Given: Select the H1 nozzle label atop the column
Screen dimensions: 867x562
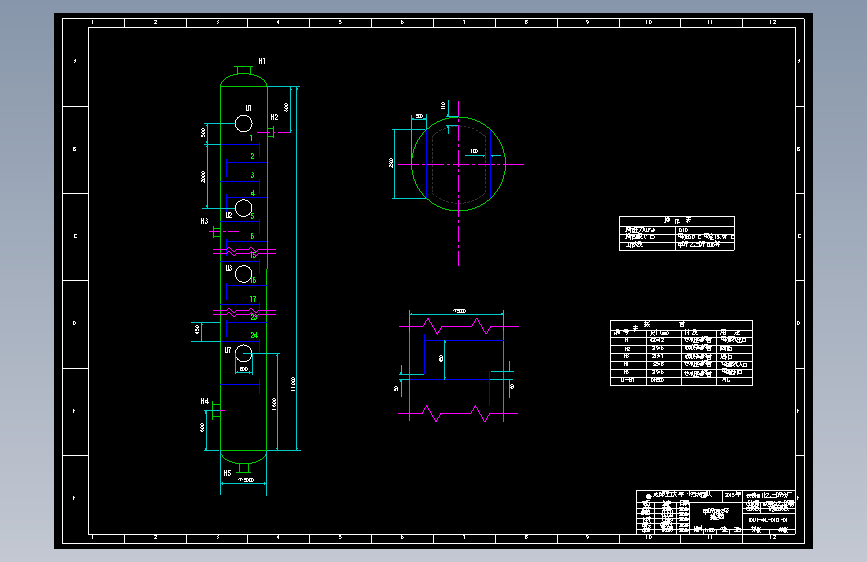Looking at the screenshot, I should 262,61.
